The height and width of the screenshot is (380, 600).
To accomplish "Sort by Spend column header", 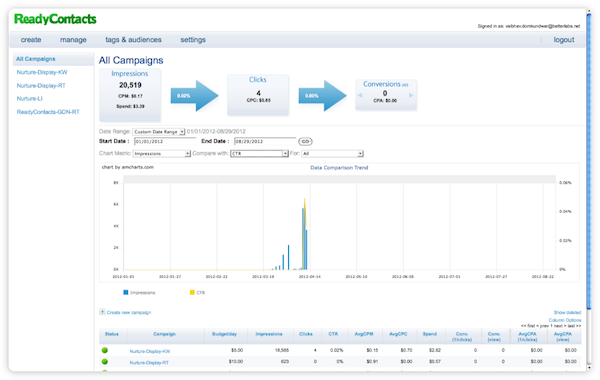I will click(x=430, y=334).
